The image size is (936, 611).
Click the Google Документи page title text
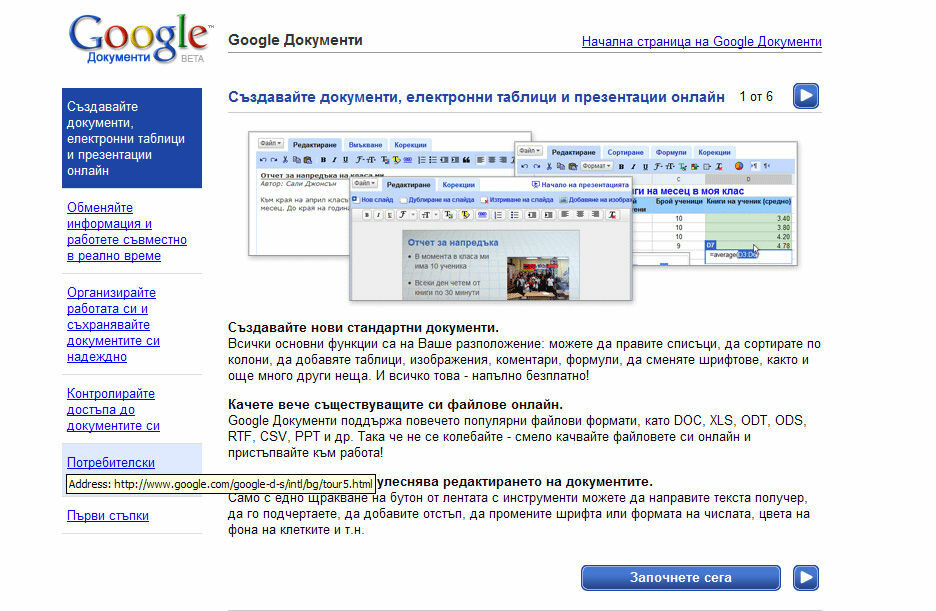[x=295, y=40]
